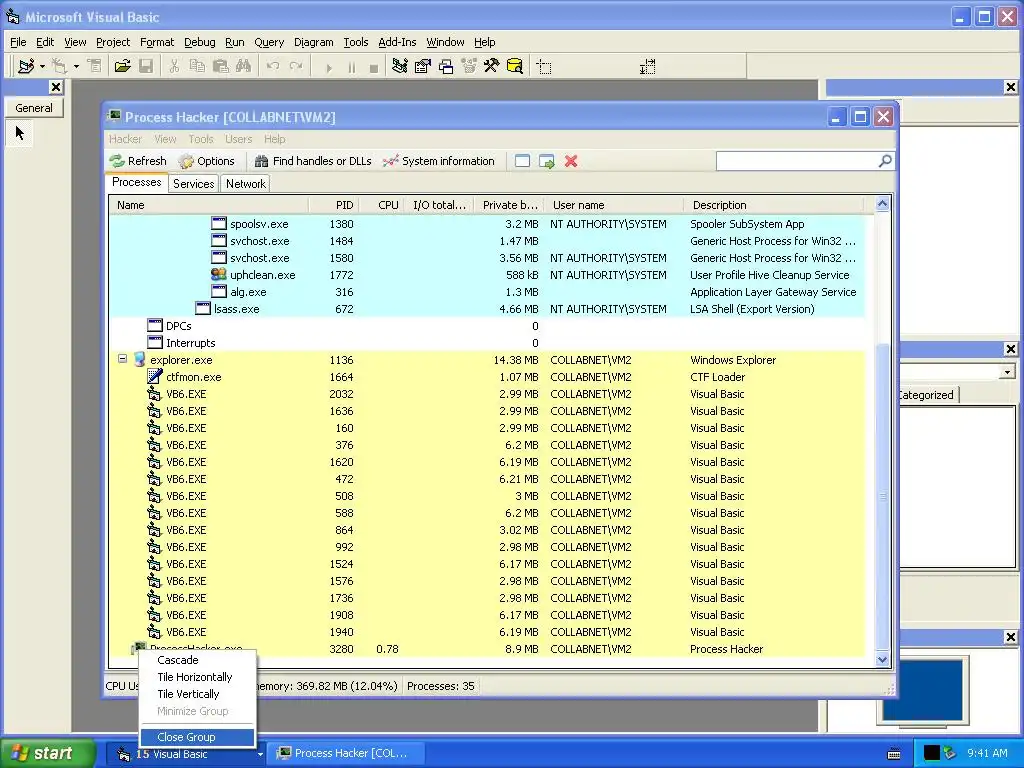Click the End (stop) icon
The image size is (1024, 768).
374,67
